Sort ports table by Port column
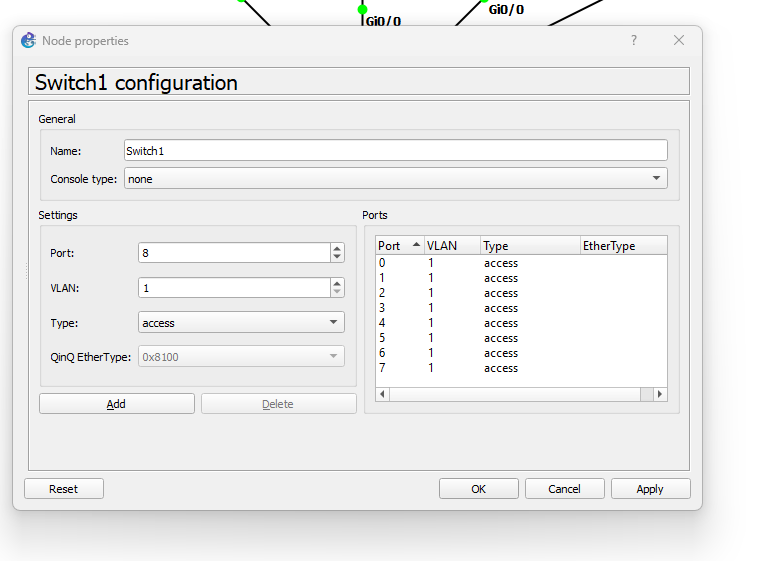The height and width of the screenshot is (561, 768). 399,245
